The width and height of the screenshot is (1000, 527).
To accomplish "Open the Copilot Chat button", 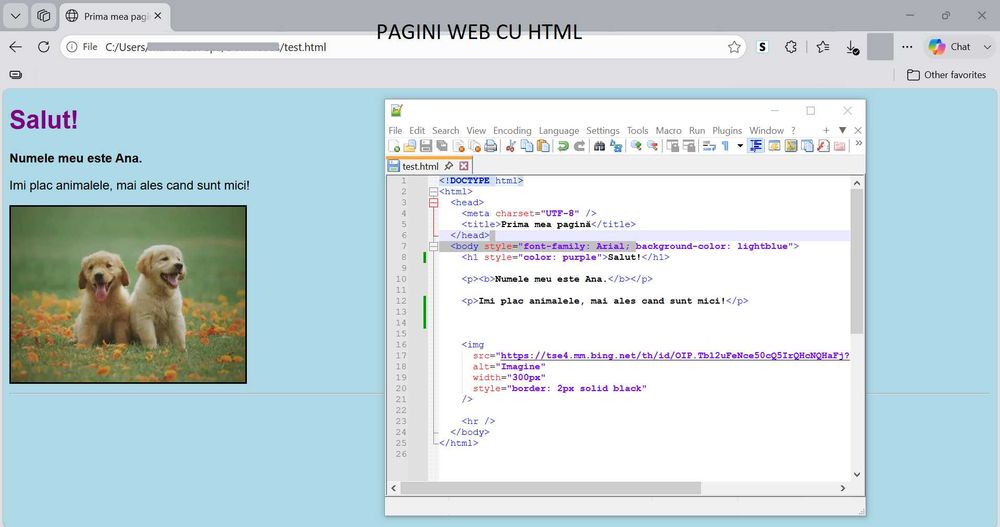I will [x=952, y=47].
